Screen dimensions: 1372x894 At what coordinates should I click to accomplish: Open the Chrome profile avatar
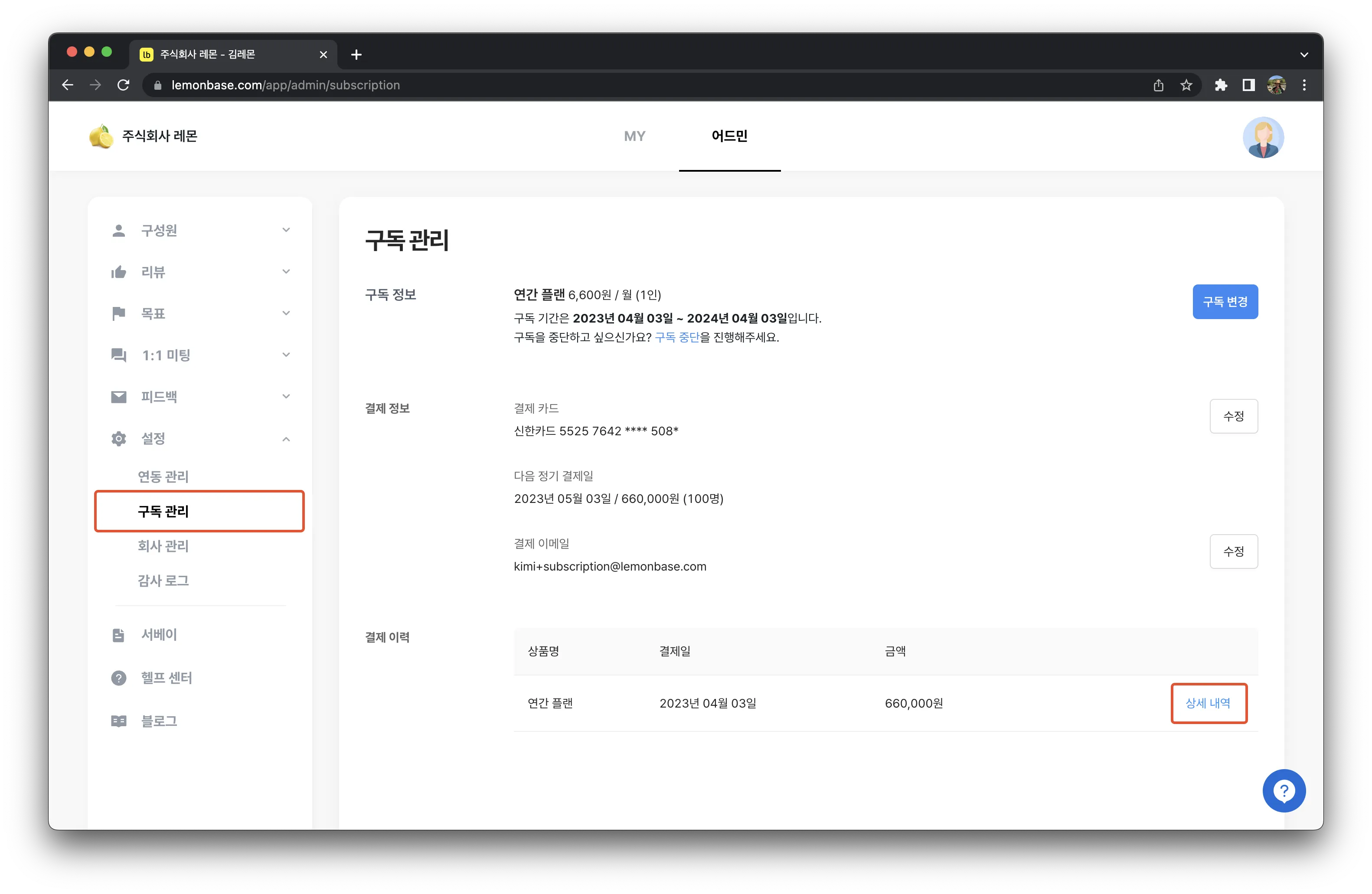coord(1276,85)
